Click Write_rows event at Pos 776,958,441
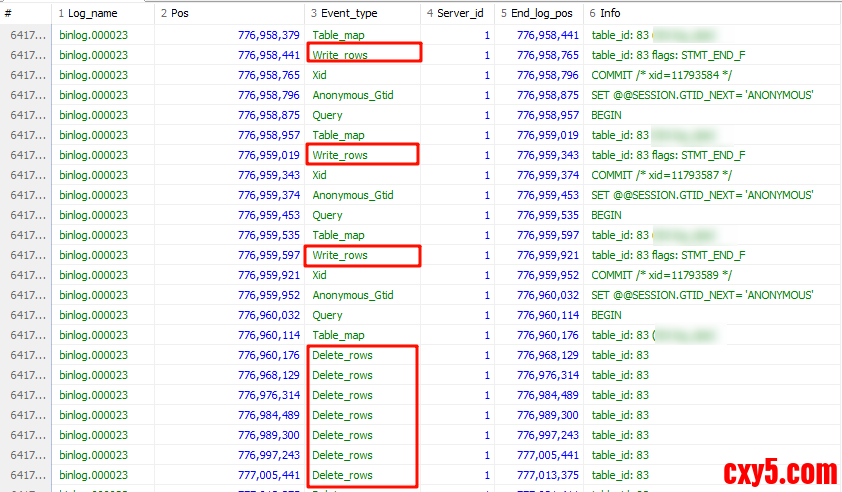842x492 pixels. click(340, 55)
